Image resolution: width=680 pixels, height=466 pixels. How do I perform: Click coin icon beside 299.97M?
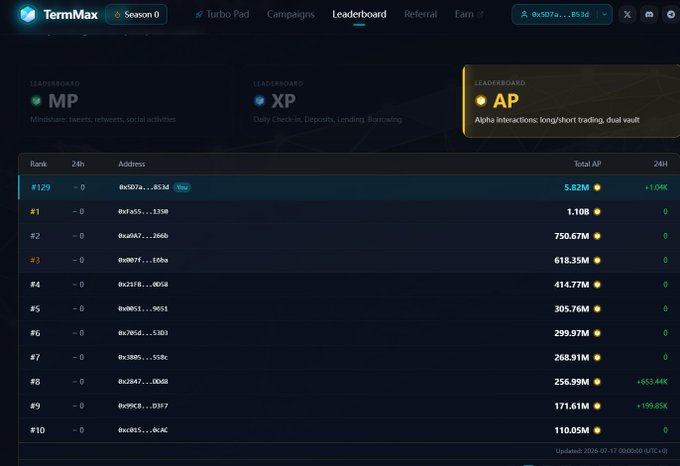[597, 333]
